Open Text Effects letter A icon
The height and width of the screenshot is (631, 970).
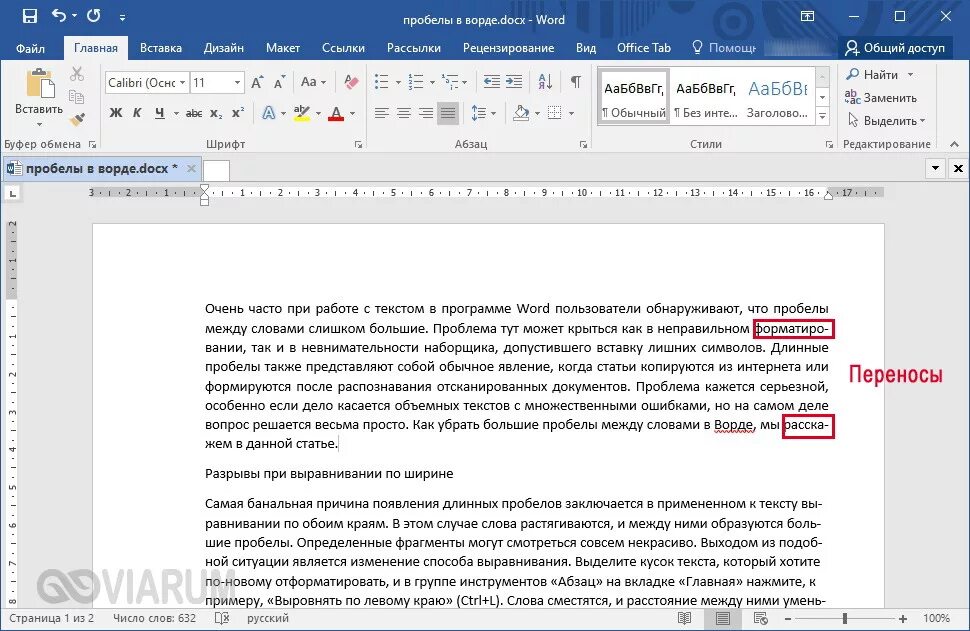pyautogui.click(x=268, y=113)
